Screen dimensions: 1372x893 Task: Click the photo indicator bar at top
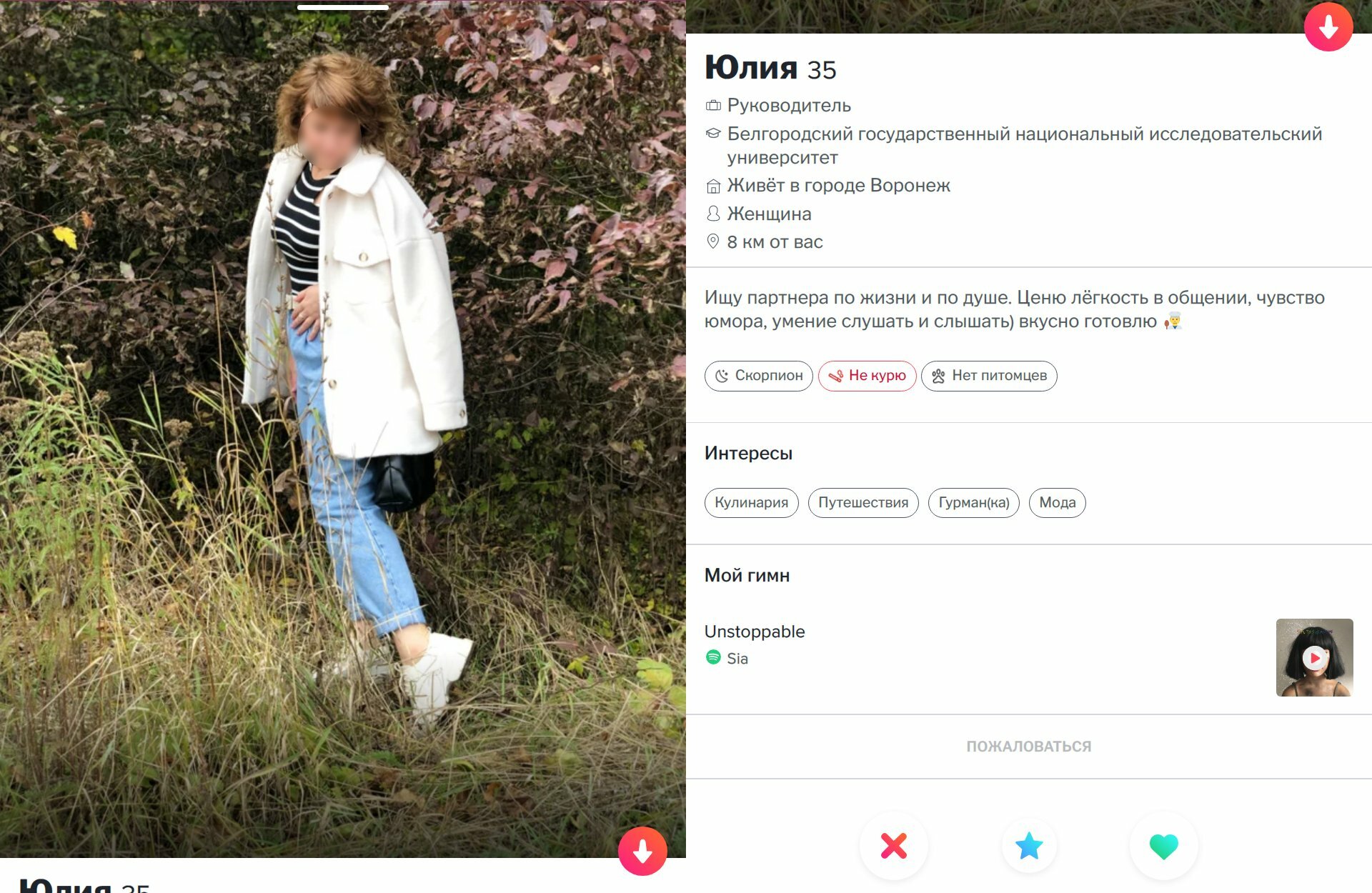pyautogui.click(x=343, y=8)
